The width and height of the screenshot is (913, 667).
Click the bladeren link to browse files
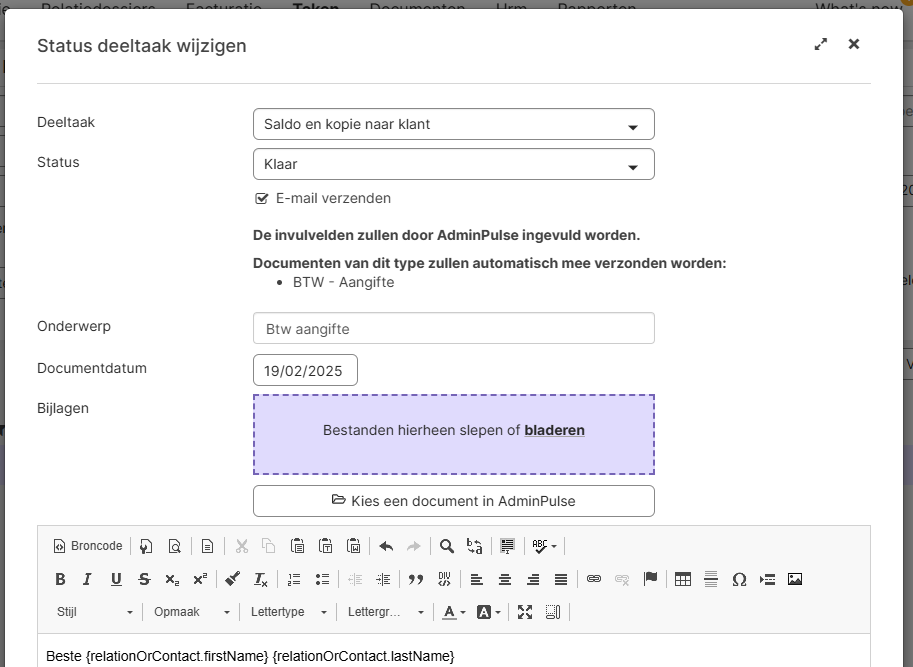554,430
